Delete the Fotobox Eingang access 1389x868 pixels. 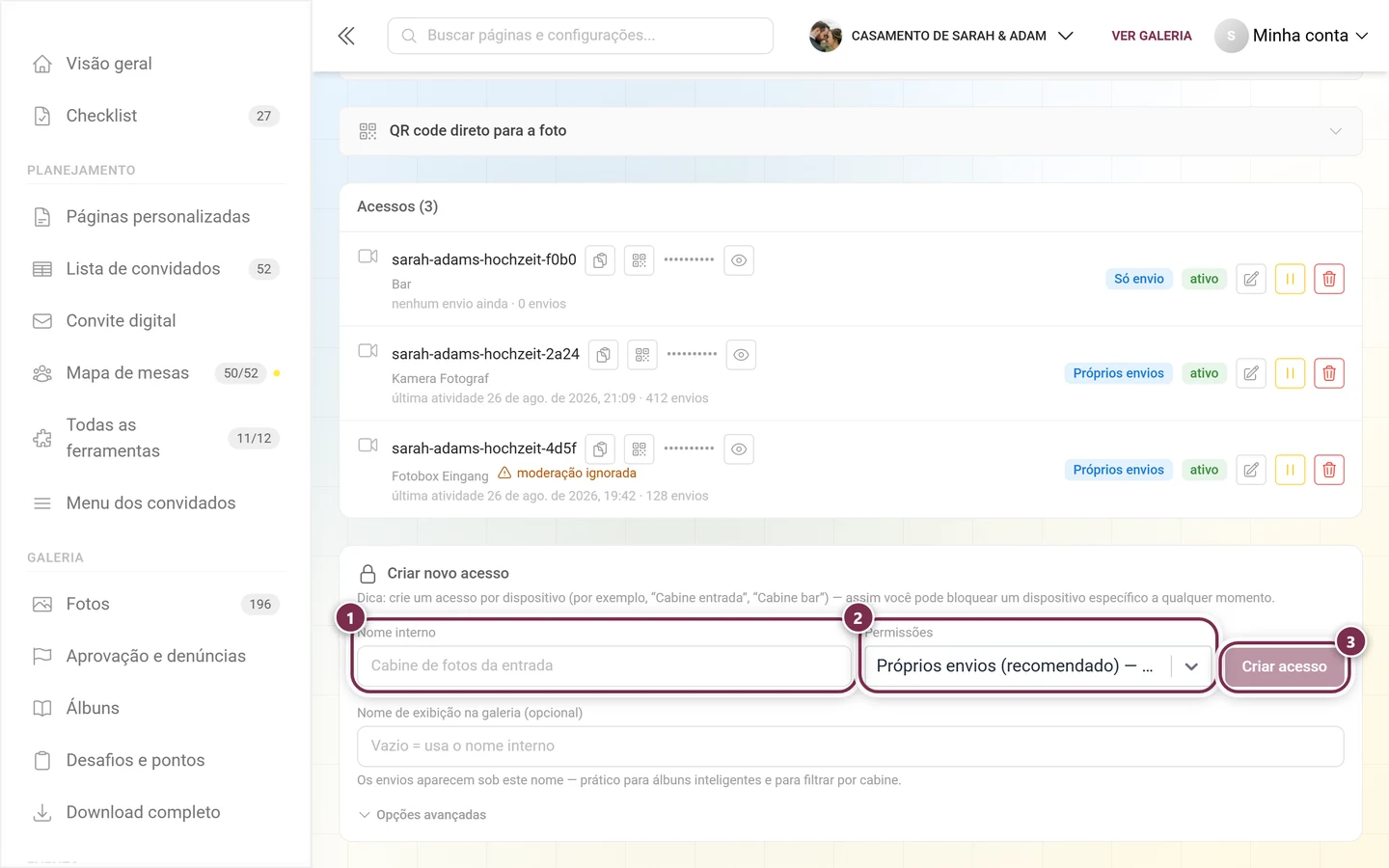tap(1329, 470)
